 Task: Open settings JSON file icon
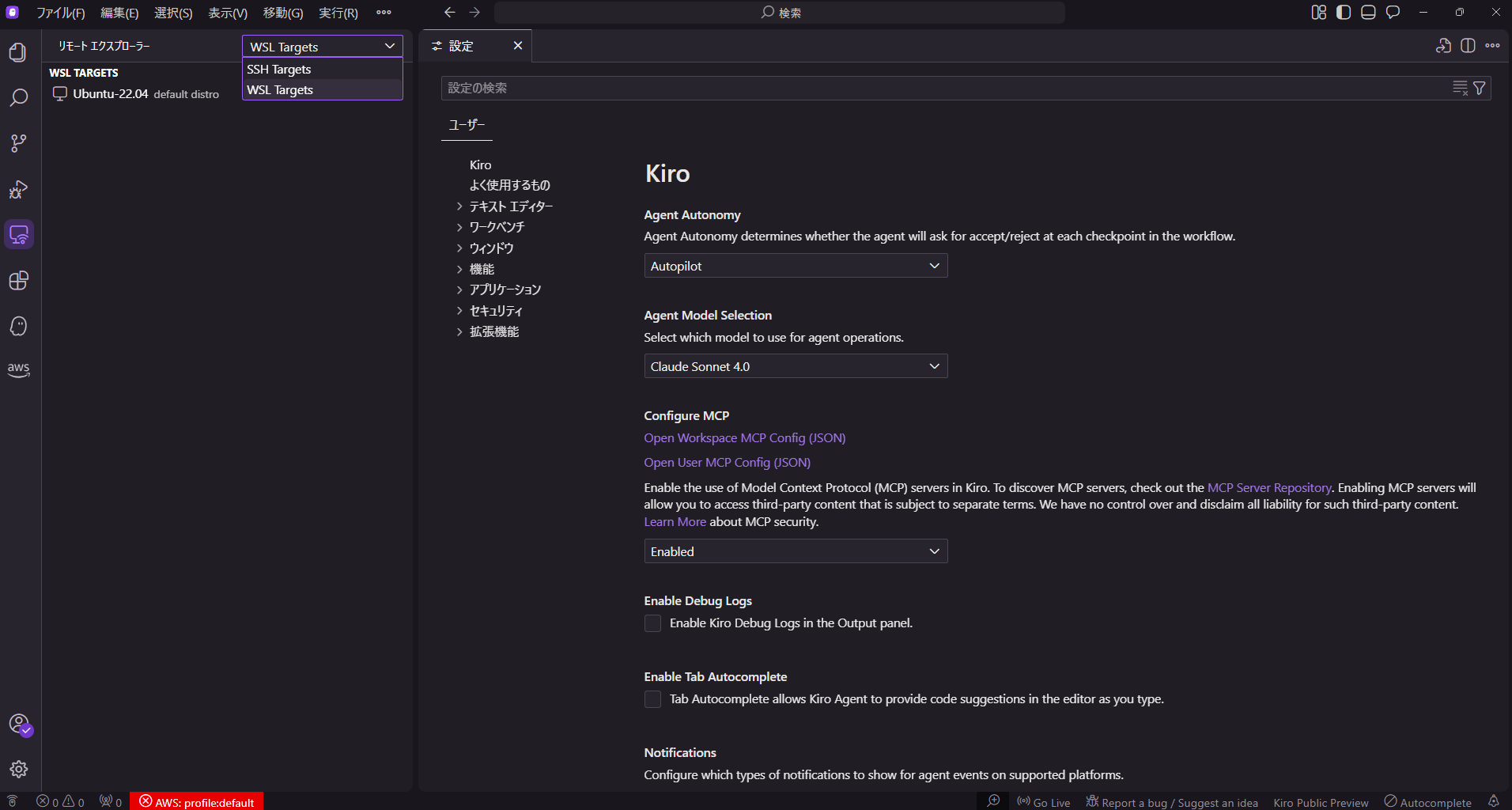(1443, 46)
